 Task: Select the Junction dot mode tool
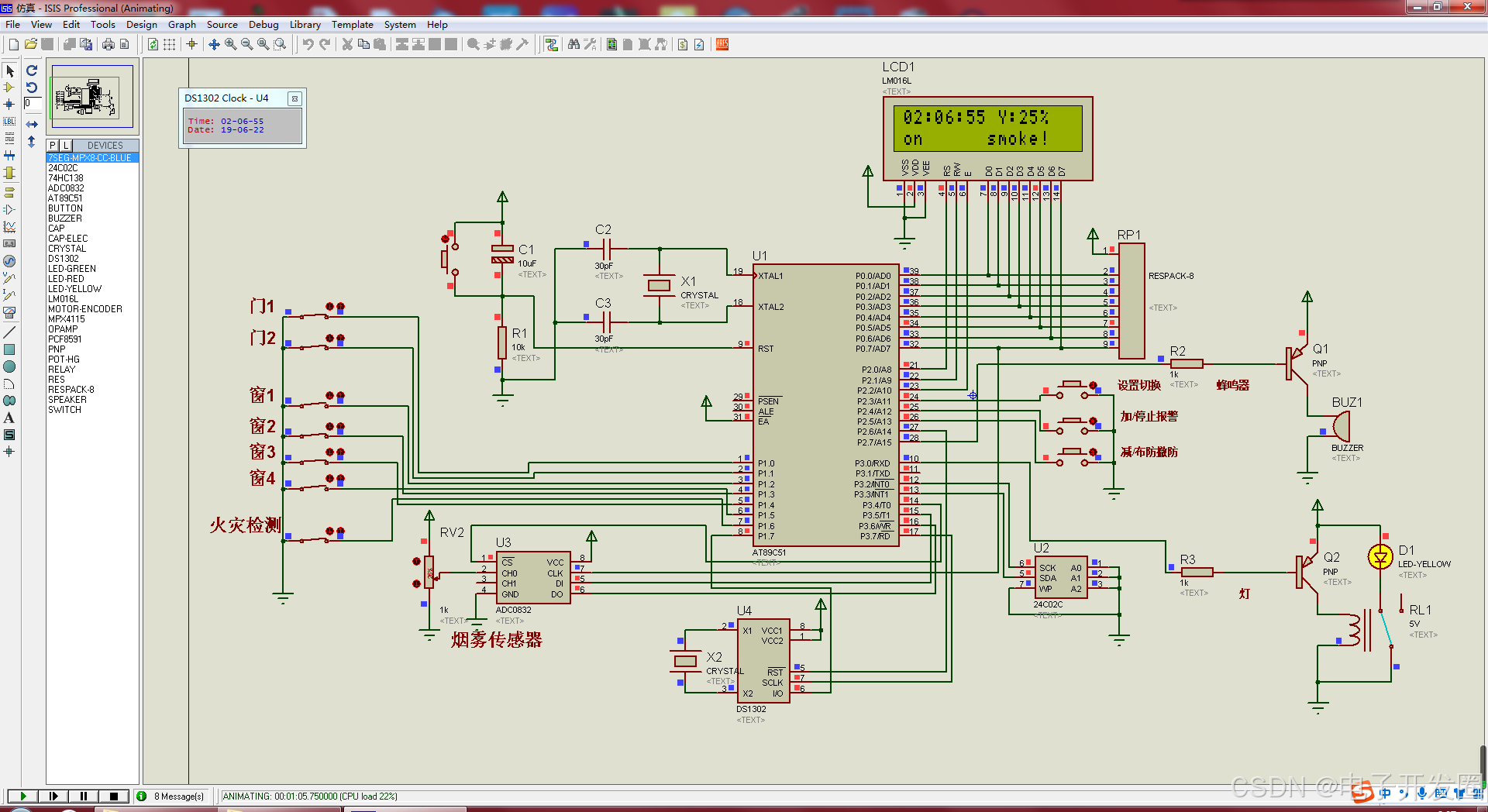click(9, 105)
